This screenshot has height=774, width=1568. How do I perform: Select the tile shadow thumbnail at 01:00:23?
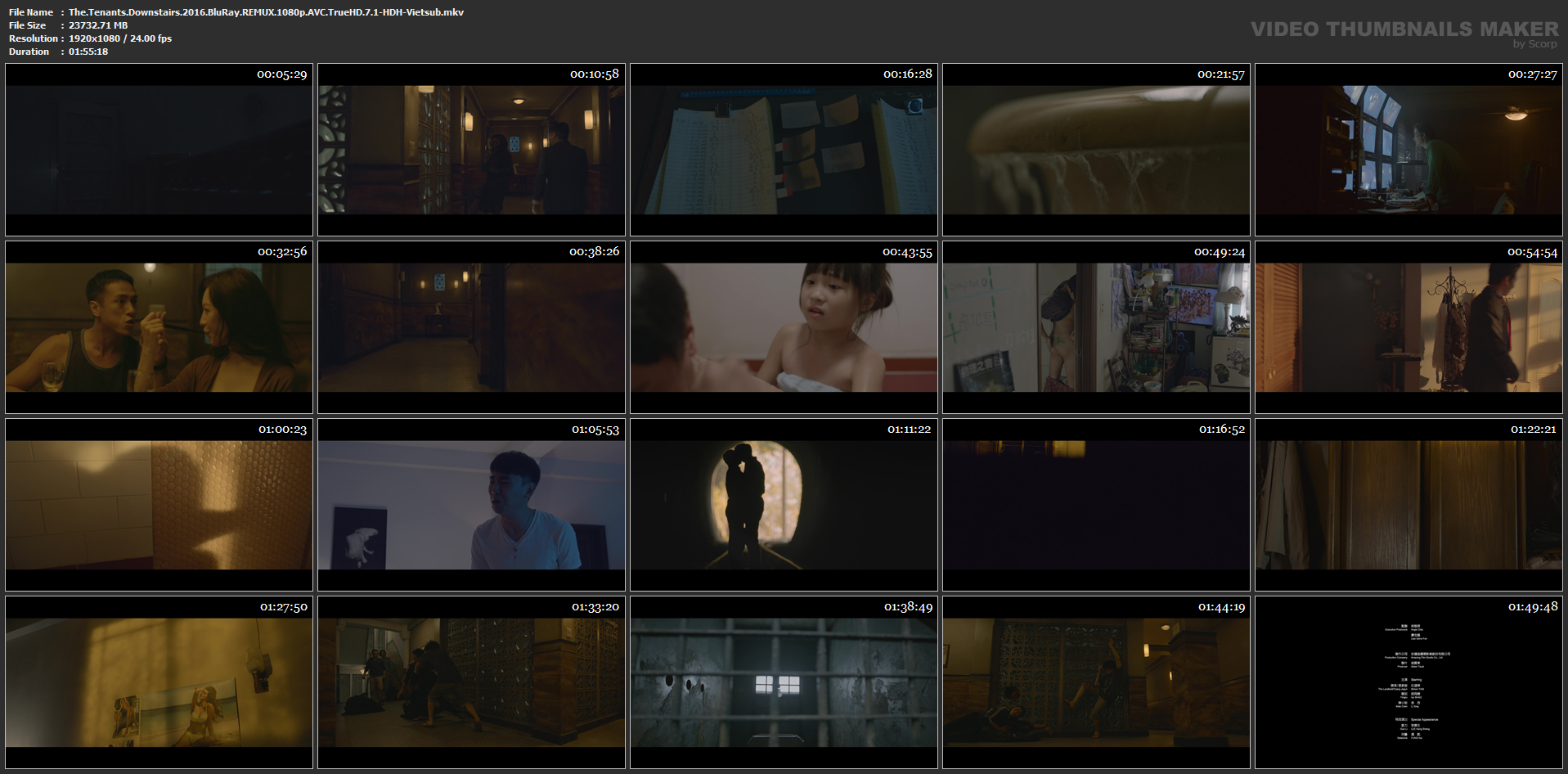[159, 505]
